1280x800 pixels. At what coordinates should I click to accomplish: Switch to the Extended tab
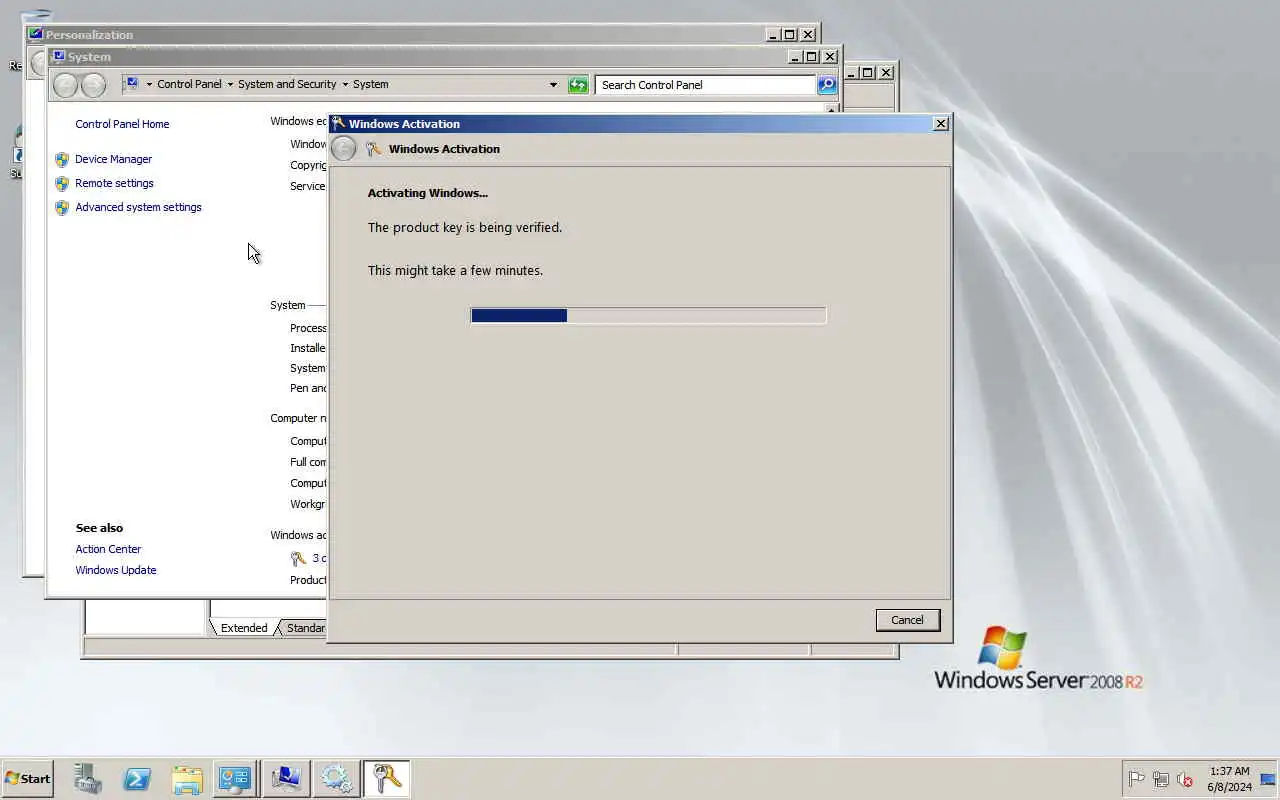243,628
